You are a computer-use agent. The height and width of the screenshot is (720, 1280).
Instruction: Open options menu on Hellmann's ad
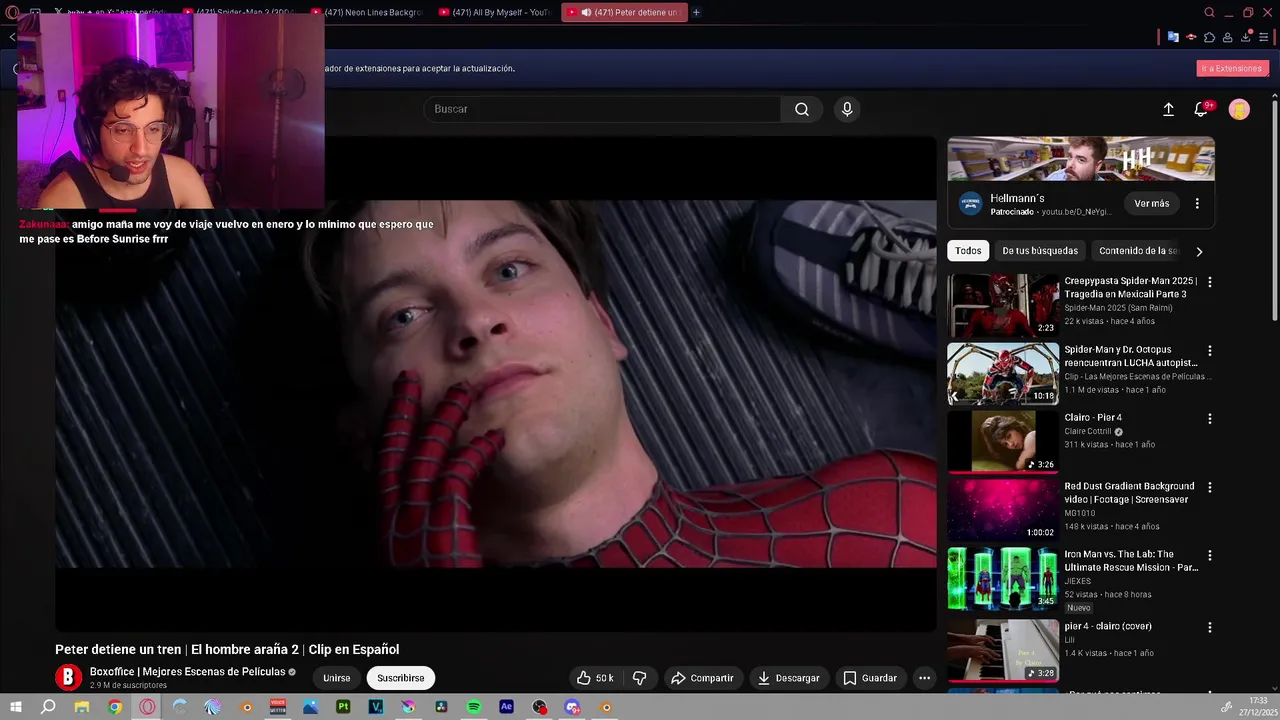tap(1197, 203)
